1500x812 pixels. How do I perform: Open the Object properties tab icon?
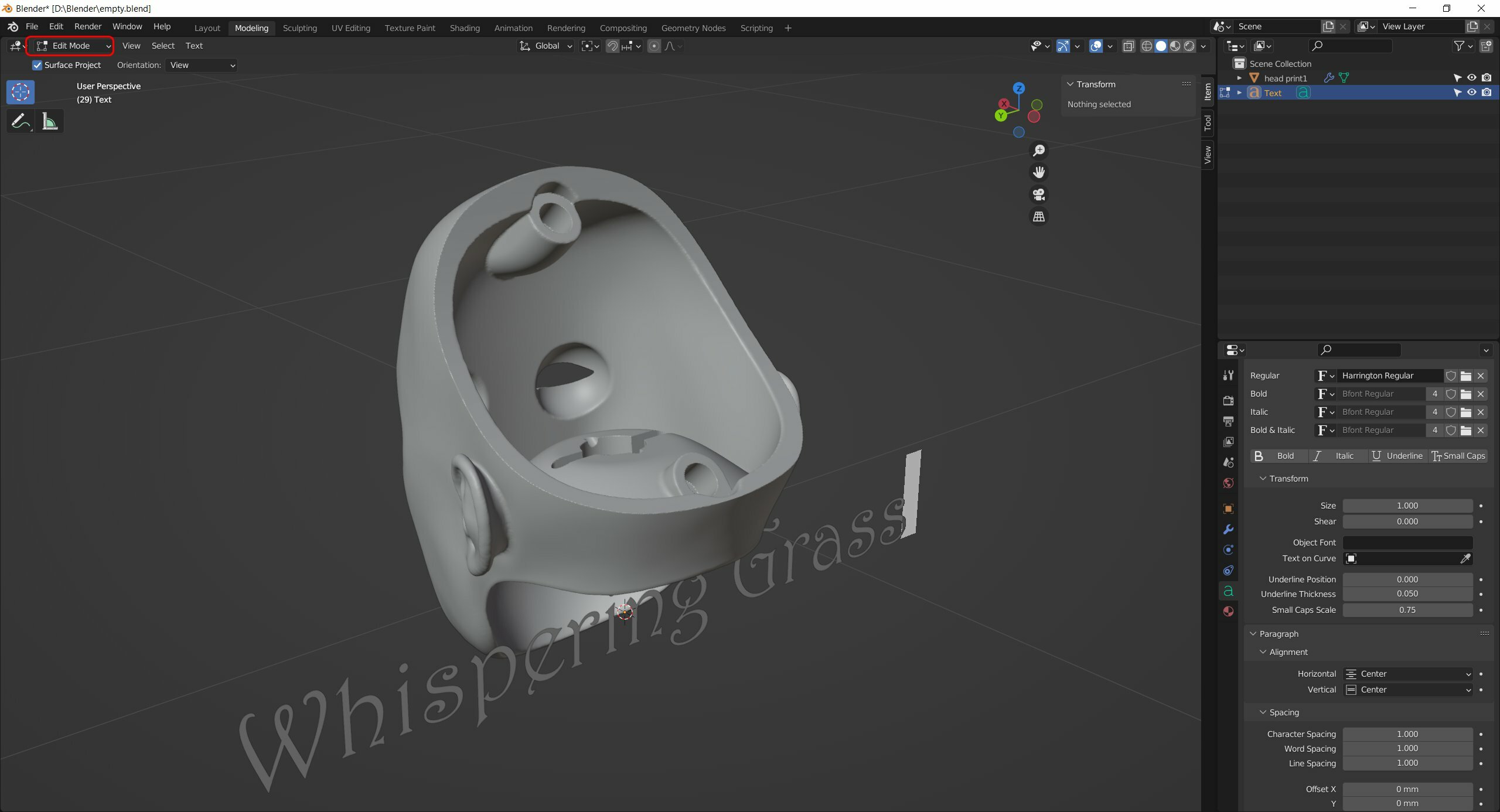coord(1228,509)
